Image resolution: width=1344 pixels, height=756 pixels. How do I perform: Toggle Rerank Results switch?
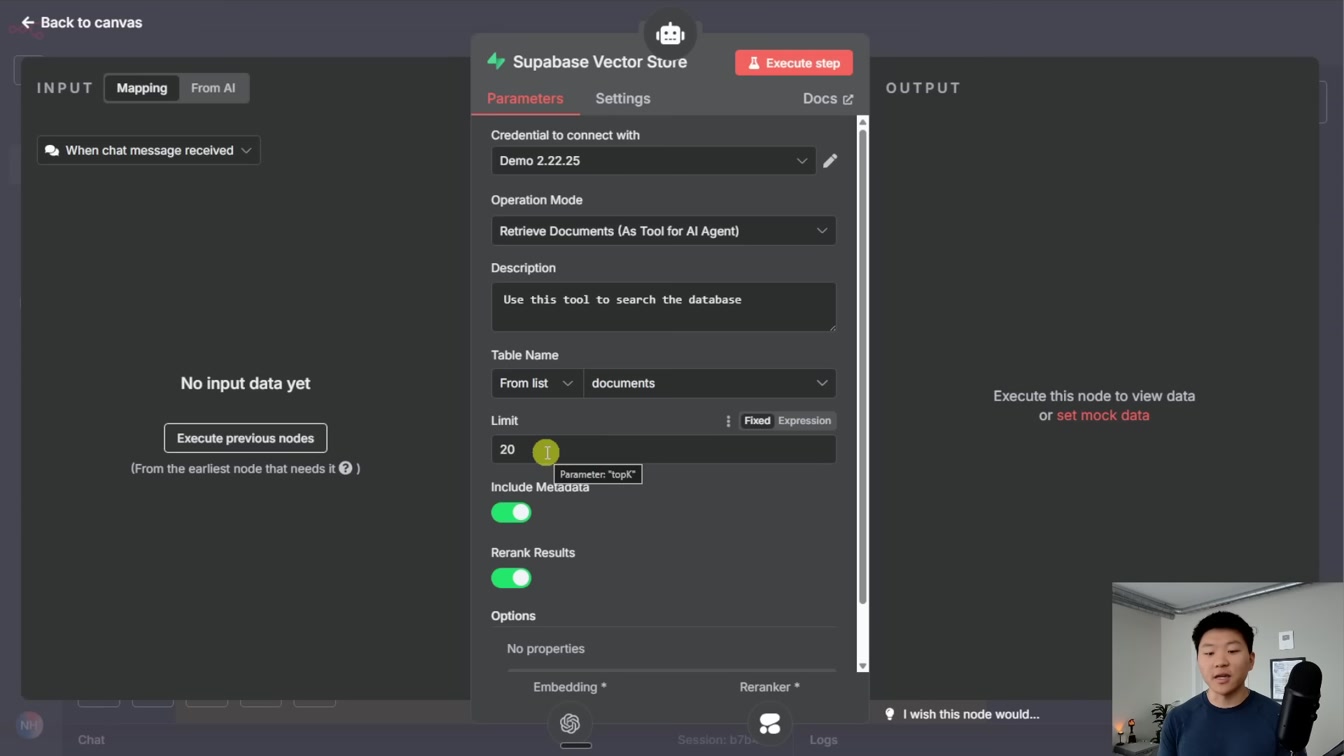click(511, 578)
